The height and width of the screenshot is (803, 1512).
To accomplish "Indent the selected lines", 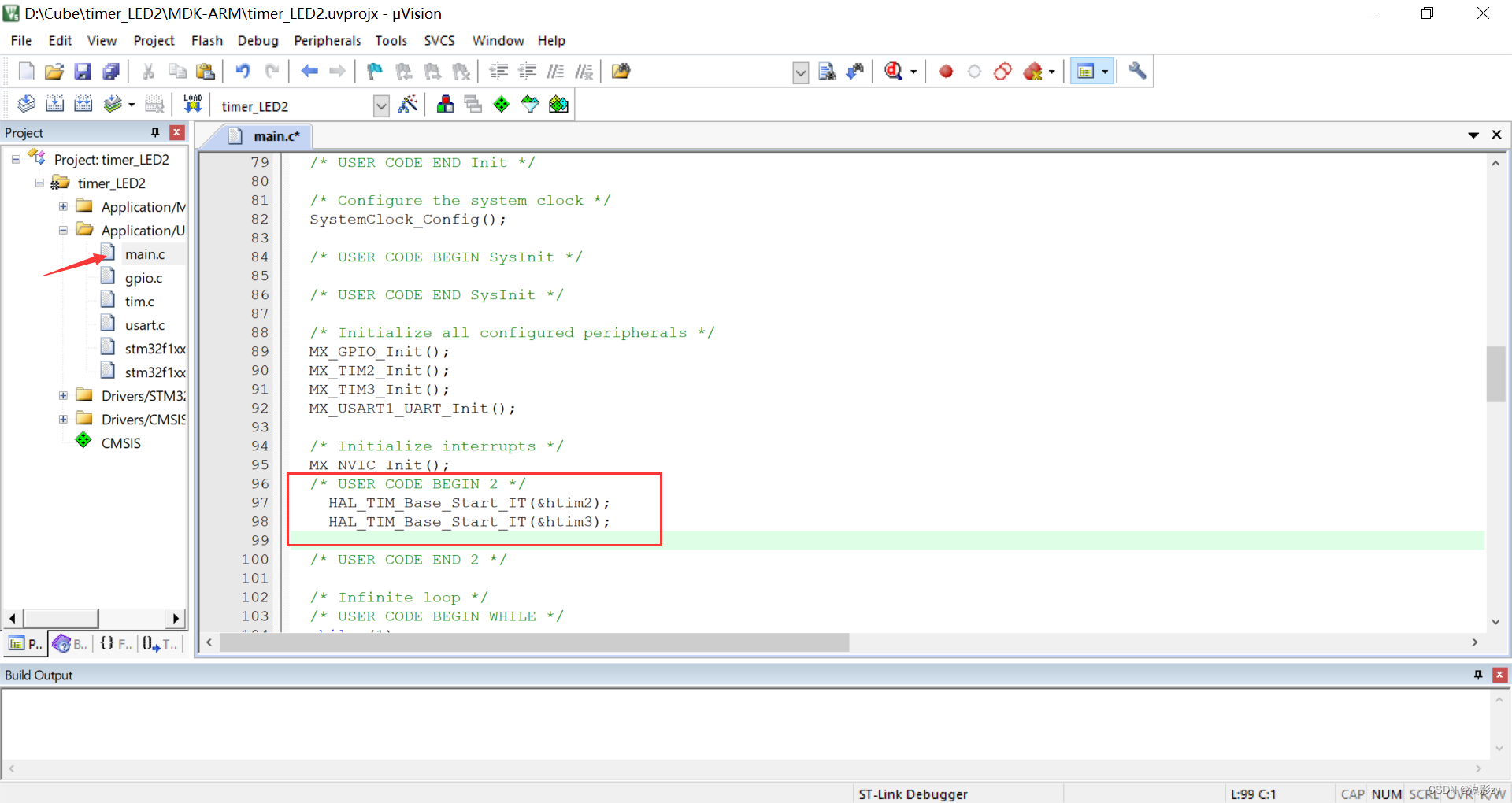I will click(x=498, y=72).
